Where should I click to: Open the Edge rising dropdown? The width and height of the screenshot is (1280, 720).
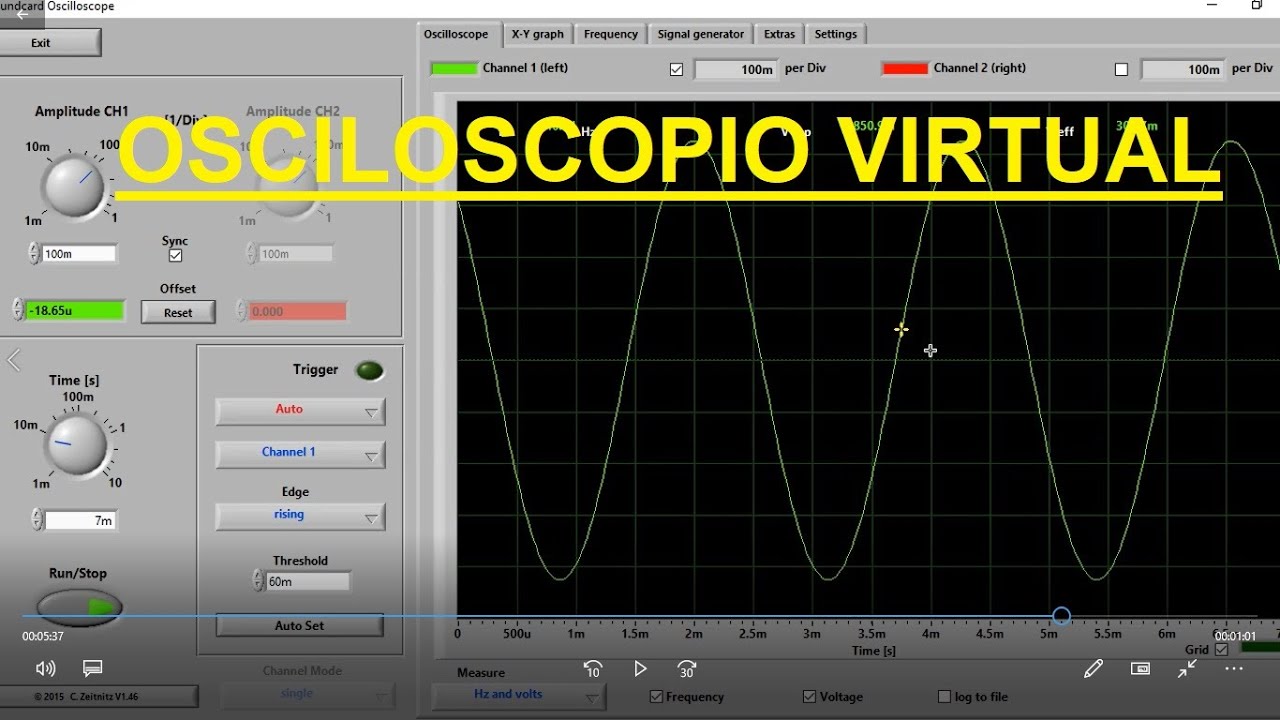300,516
